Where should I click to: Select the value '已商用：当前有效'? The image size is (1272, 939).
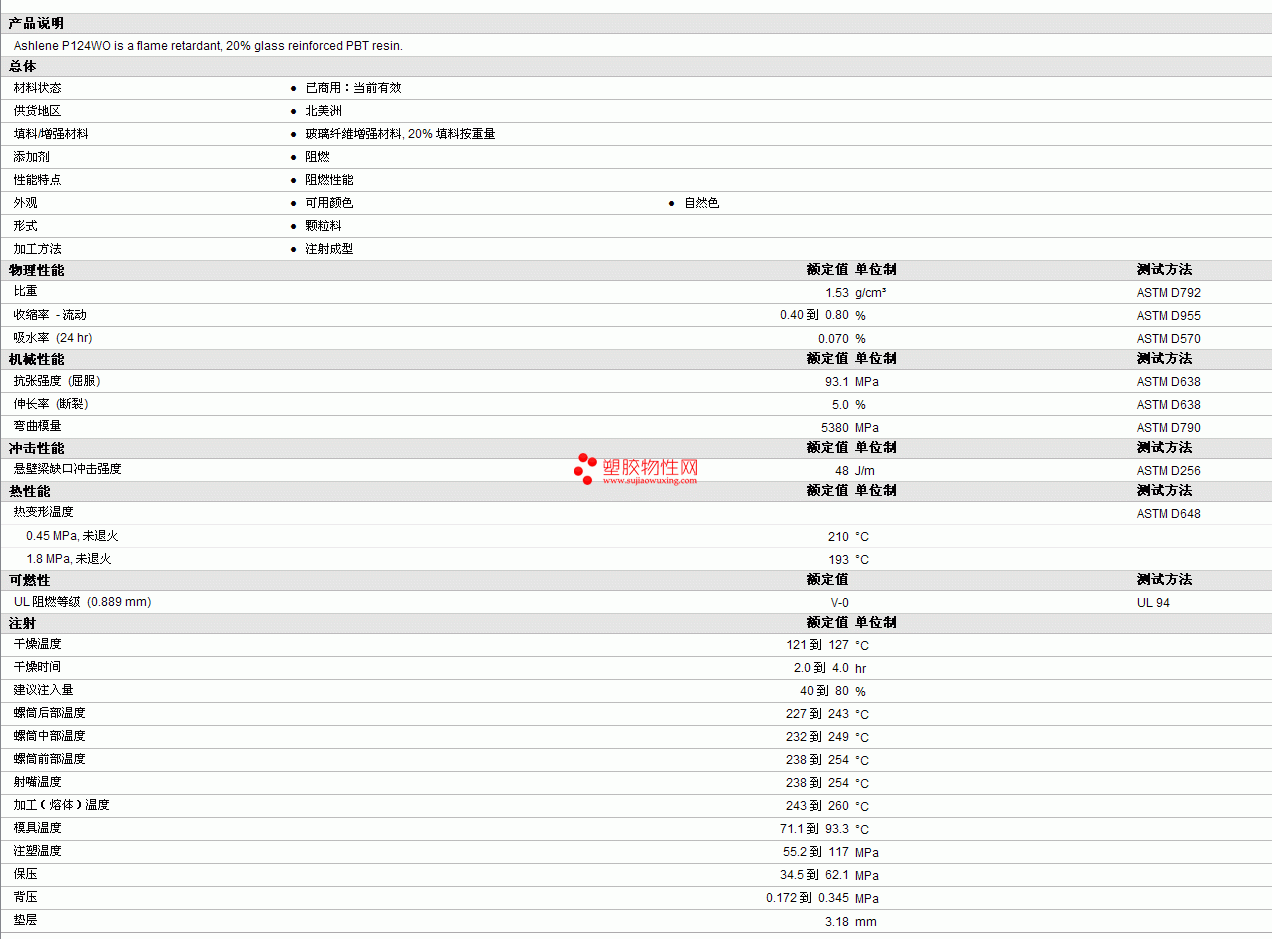click(x=353, y=88)
